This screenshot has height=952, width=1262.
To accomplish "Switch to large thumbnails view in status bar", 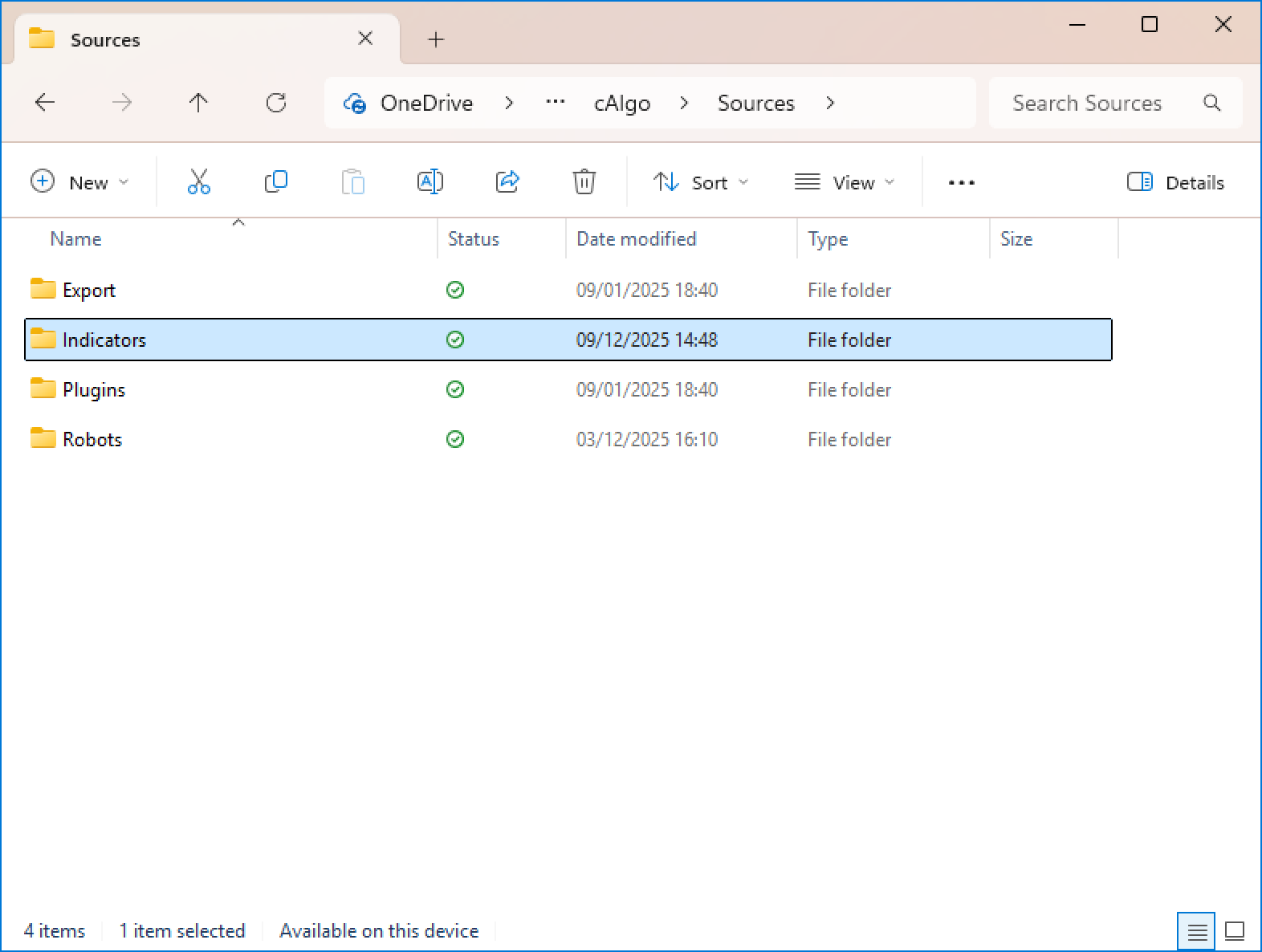I will point(1235,931).
